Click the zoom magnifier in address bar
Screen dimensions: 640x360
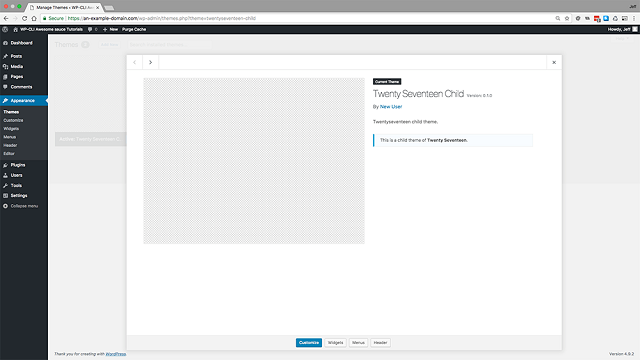coord(558,18)
